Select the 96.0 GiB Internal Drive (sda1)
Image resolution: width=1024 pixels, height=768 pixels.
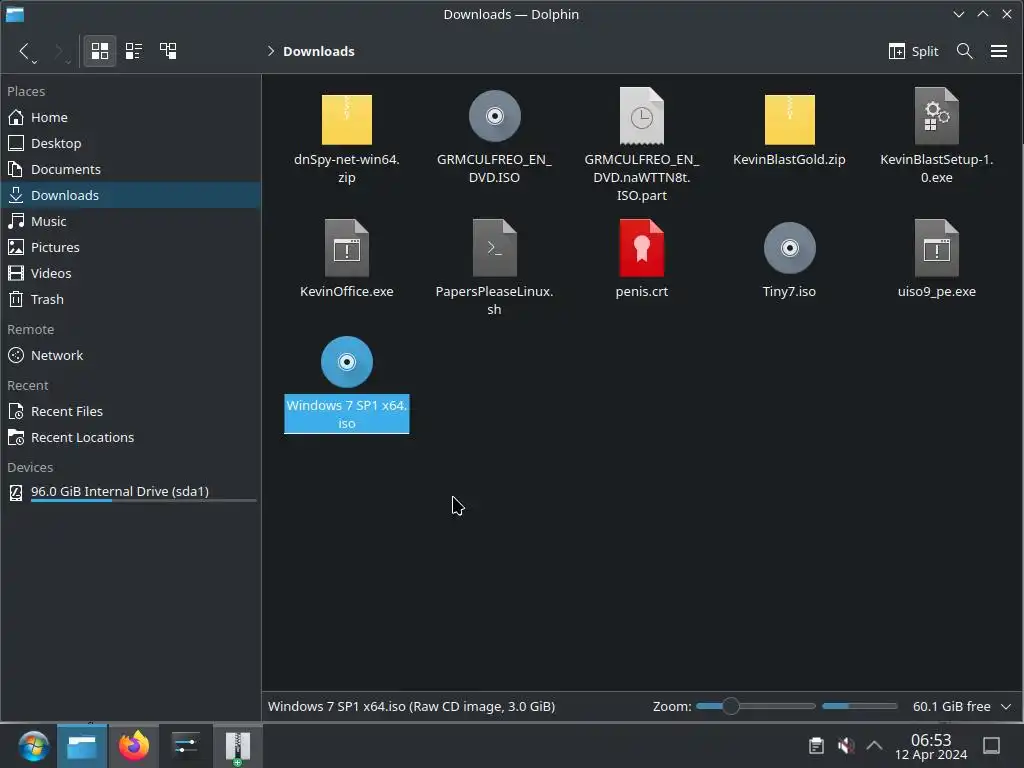[131, 492]
